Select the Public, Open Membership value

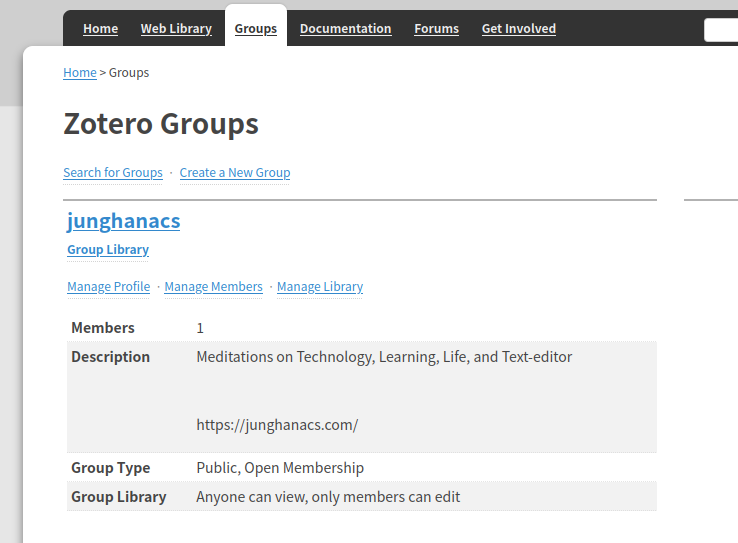point(280,468)
